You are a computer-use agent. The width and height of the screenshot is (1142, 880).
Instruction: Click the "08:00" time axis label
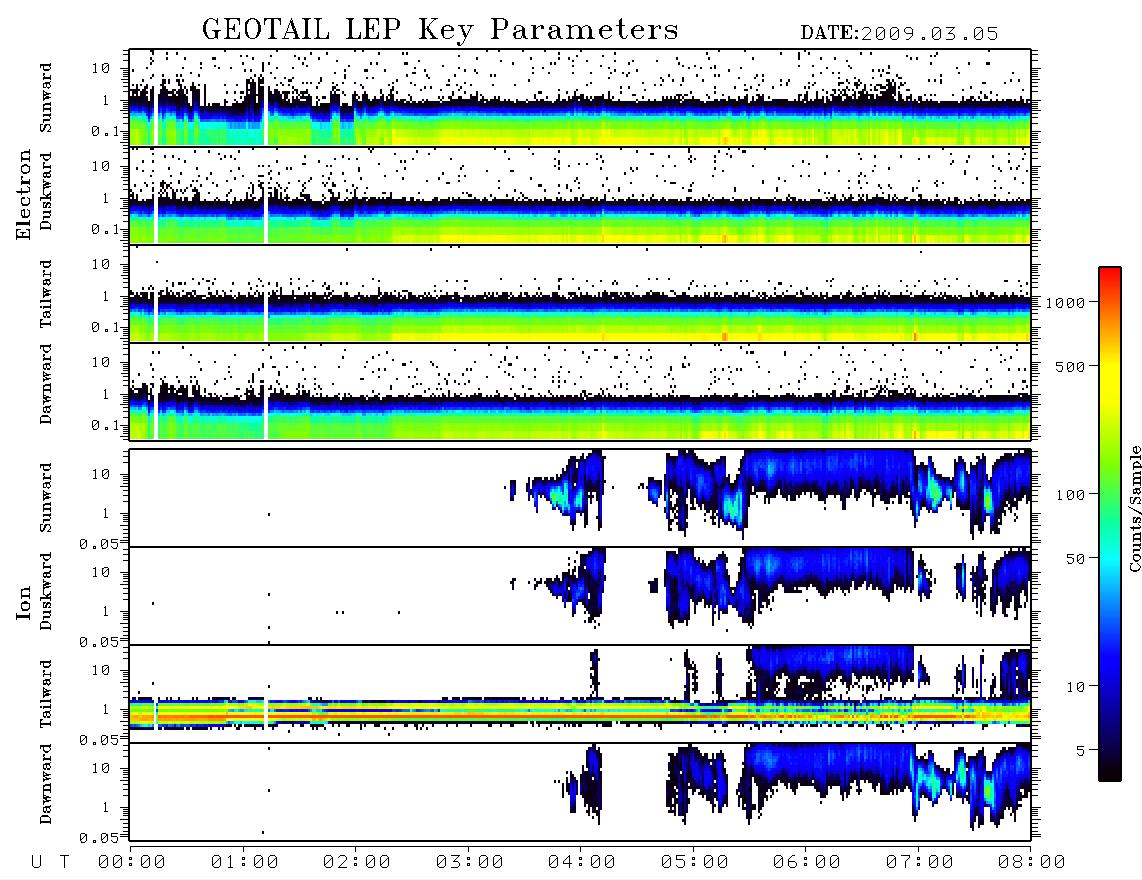(x=1032, y=863)
